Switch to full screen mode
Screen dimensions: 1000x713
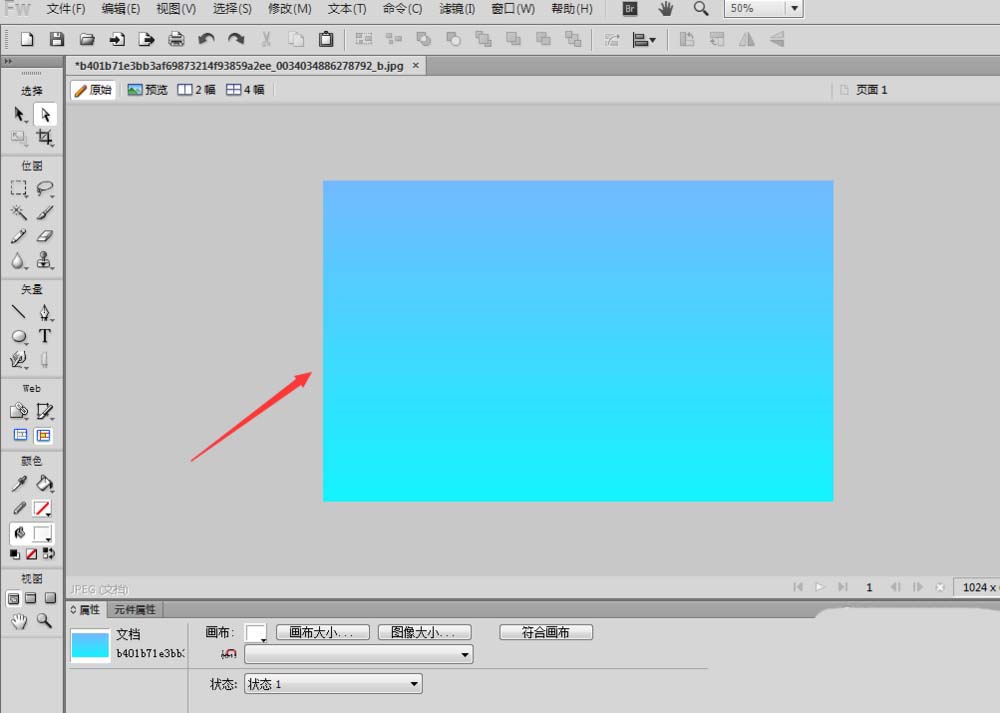pyautogui.click(x=50, y=598)
